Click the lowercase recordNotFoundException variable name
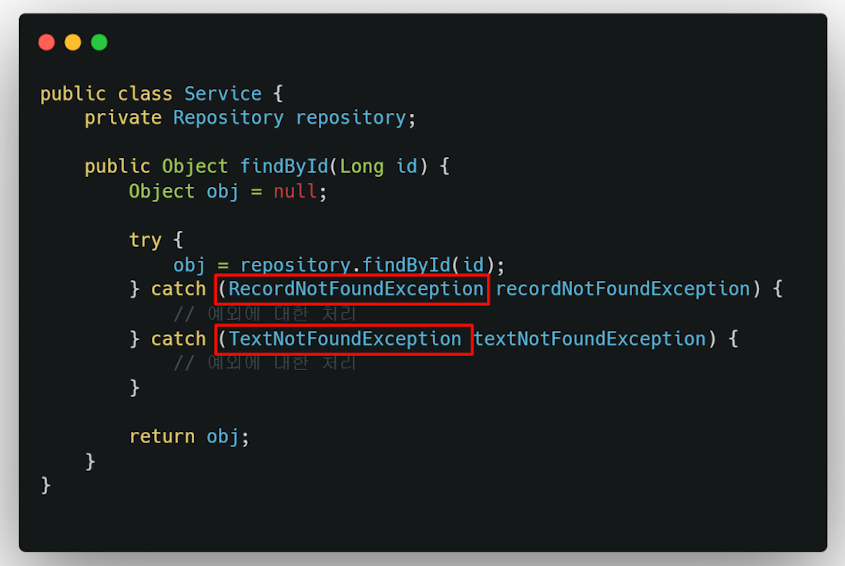Screen dimensions: 845x566 [x=622, y=289]
